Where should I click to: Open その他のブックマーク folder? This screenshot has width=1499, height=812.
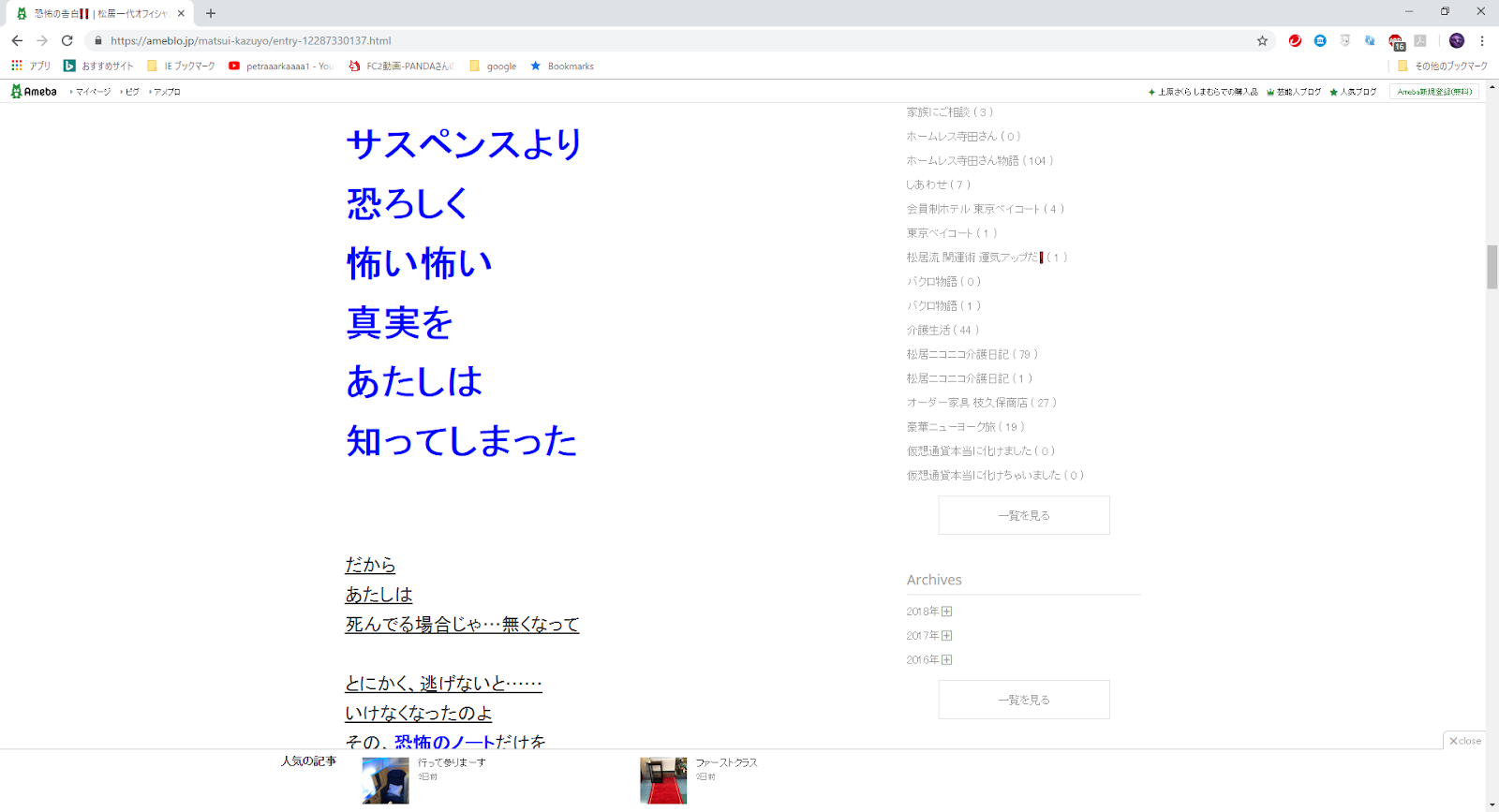click(x=1442, y=66)
